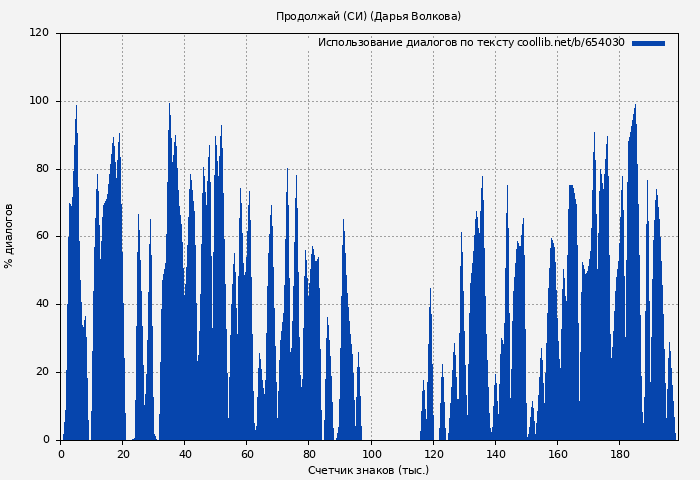The height and width of the screenshot is (480, 700).
Task: Click the y-axis tick label 80
Action: click(42, 169)
